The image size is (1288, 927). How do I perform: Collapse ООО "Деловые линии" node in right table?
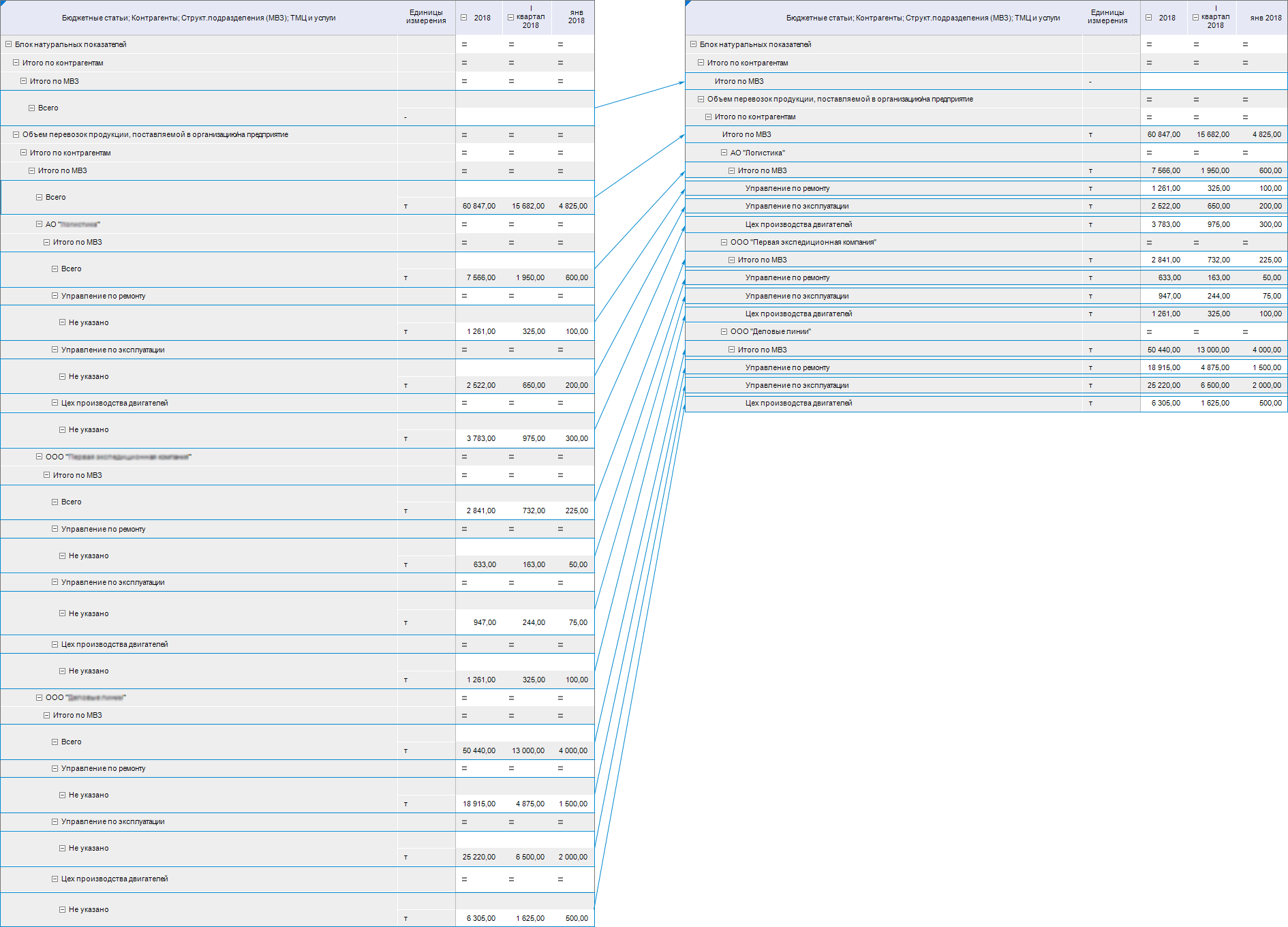(724, 332)
